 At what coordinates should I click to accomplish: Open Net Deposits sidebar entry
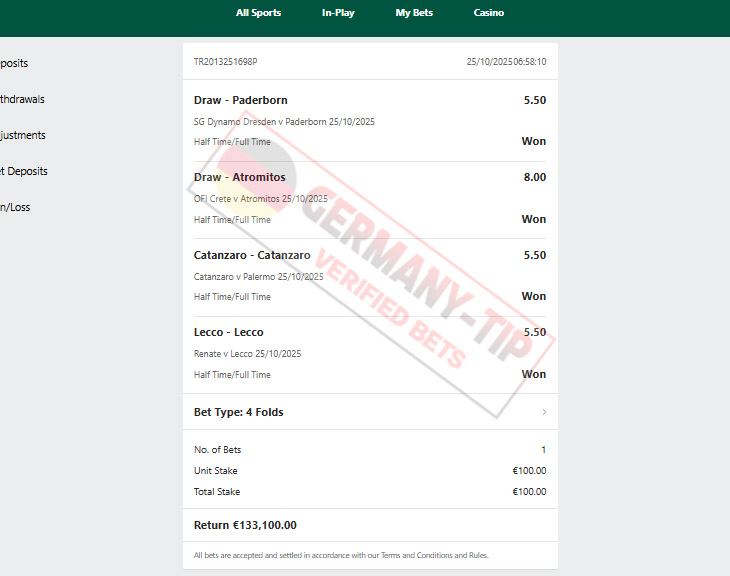(24, 171)
